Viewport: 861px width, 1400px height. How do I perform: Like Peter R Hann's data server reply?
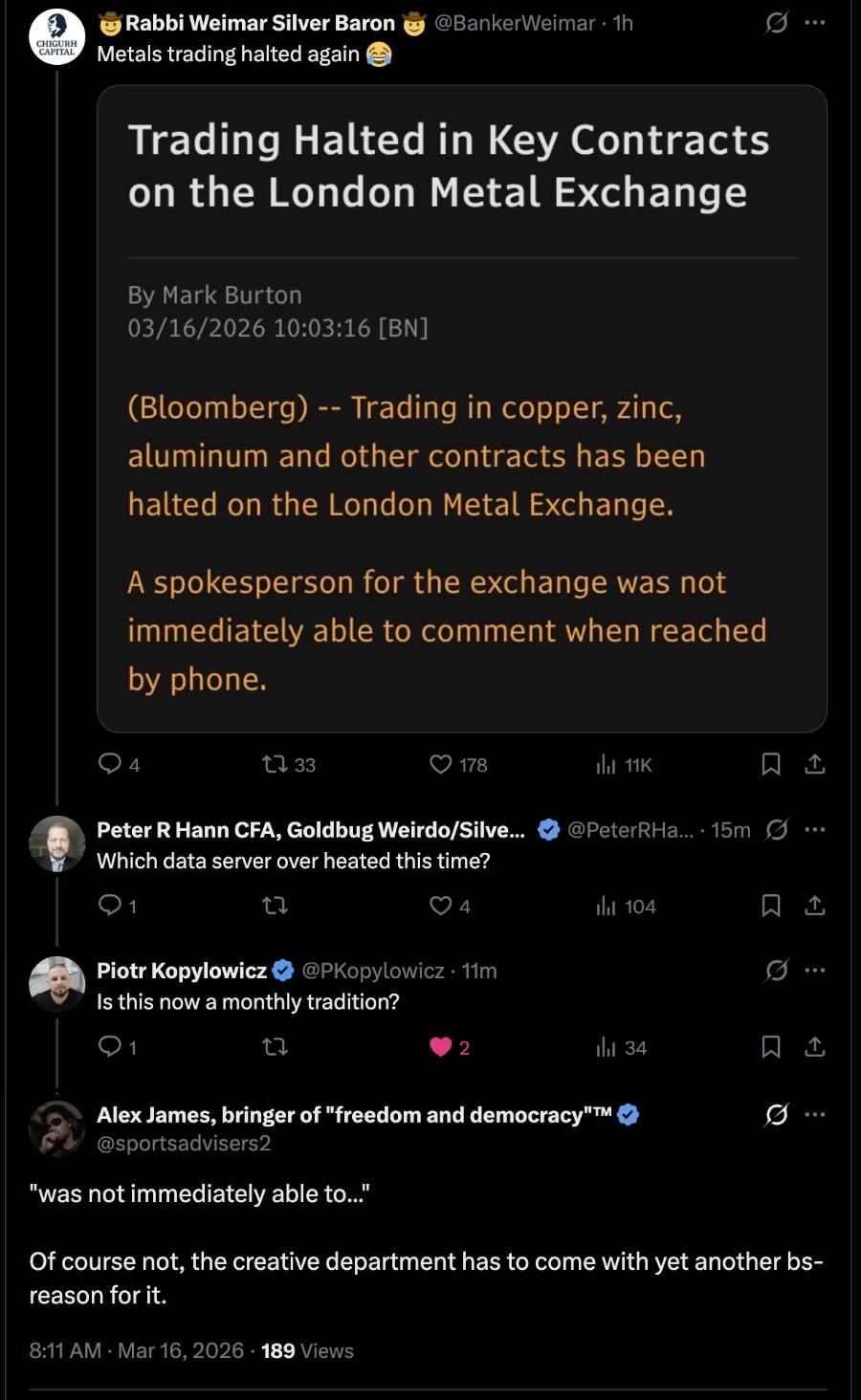click(440, 905)
